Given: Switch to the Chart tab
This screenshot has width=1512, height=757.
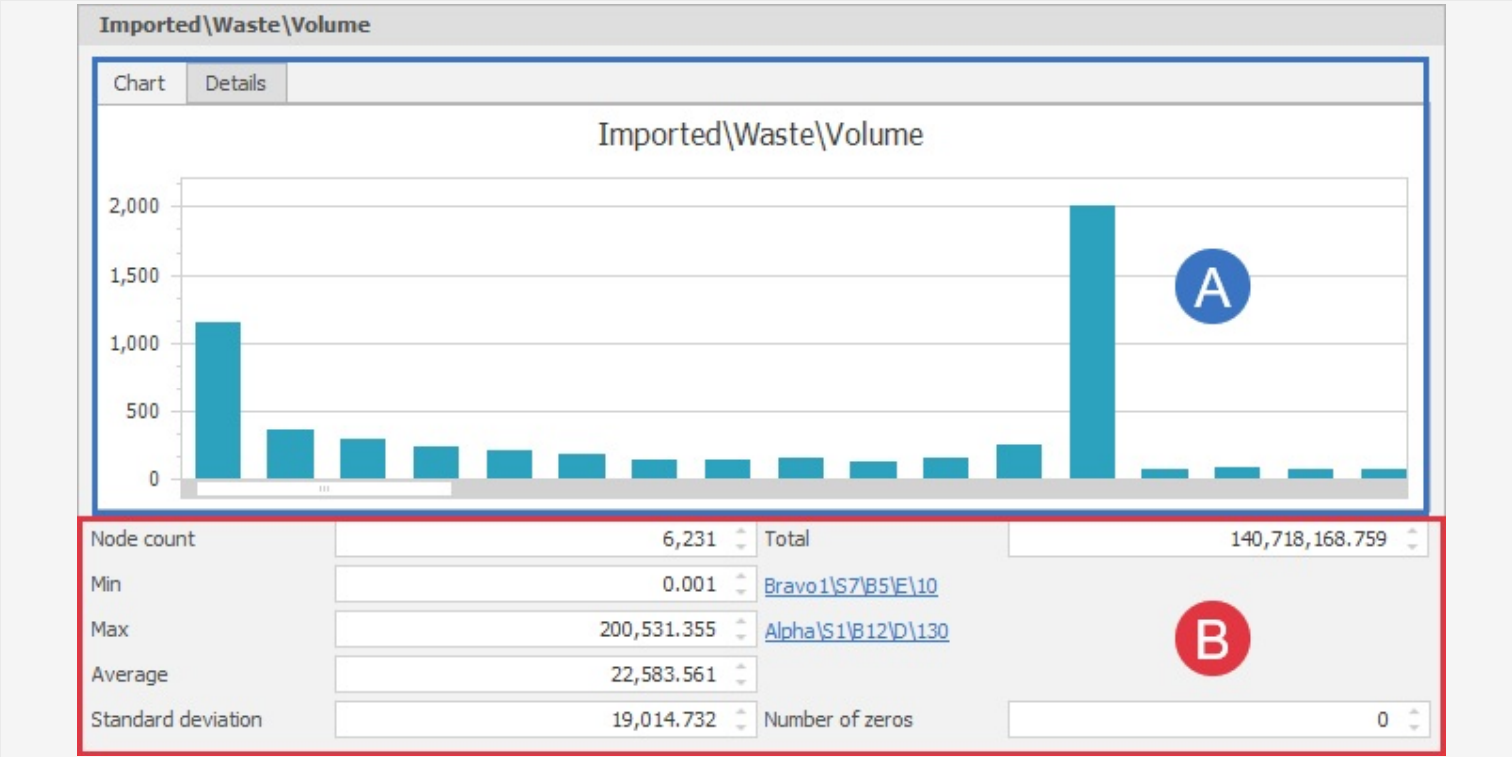Looking at the screenshot, I should pyautogui.click(x=140, y=84).
